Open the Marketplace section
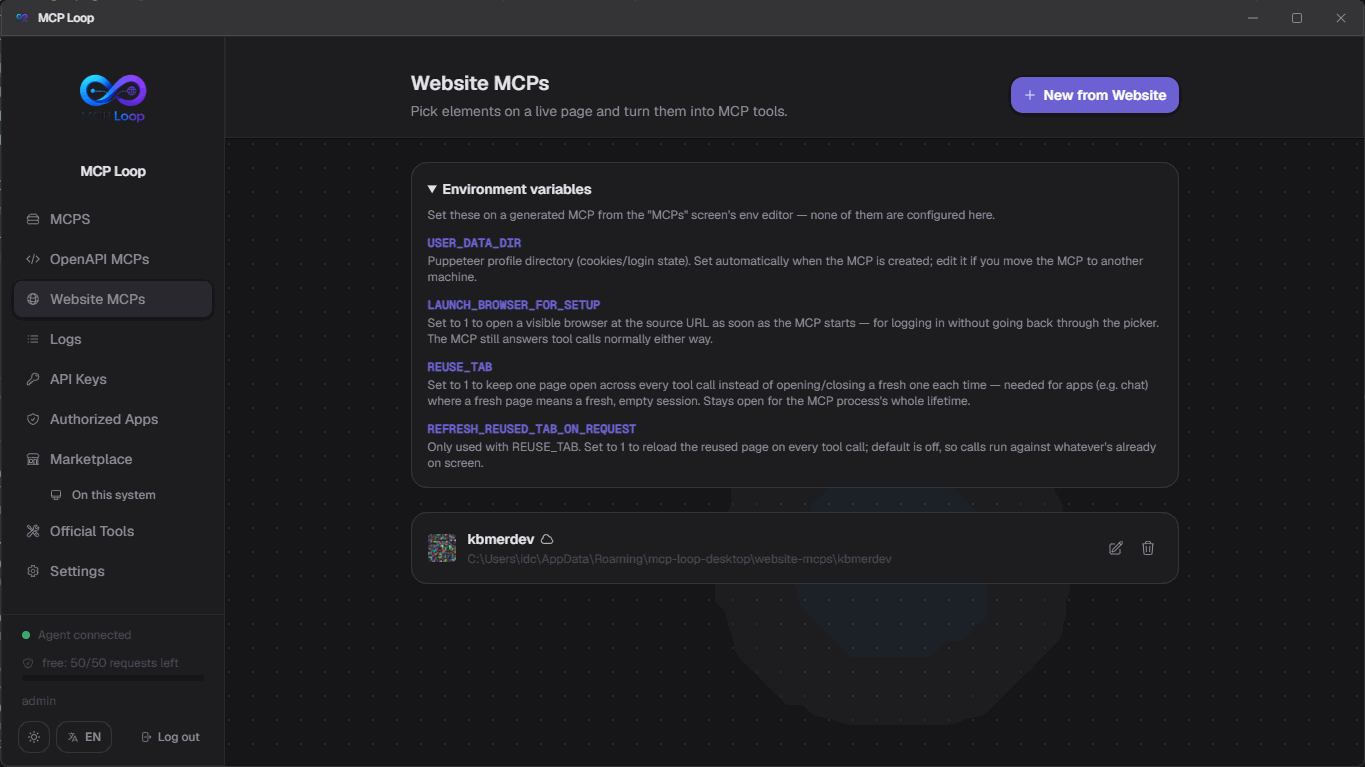This screenshot has height=767, width=1365. [x=113, y=459]
